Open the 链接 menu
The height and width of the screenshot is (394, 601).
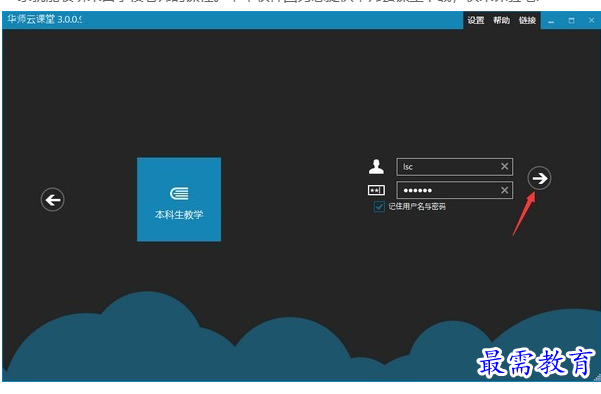pos(527,20)
